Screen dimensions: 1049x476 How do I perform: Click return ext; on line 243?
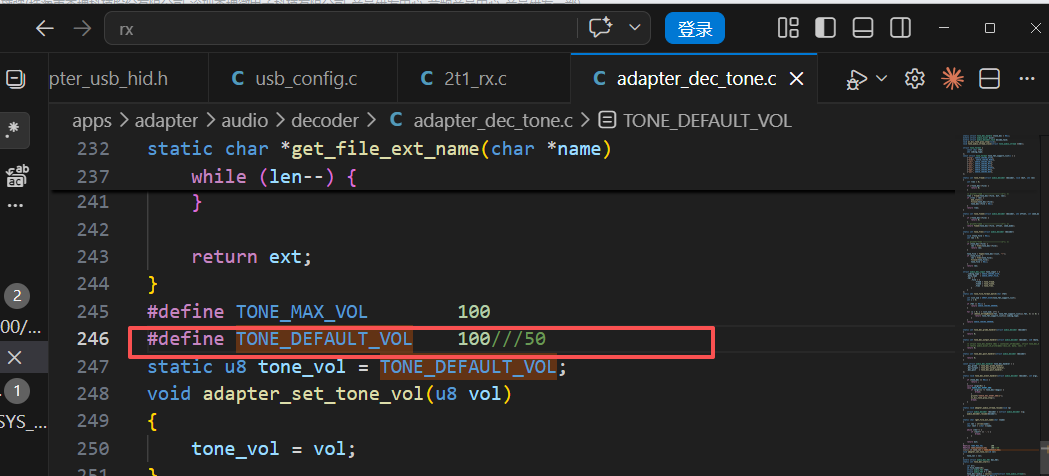(252, 257)
